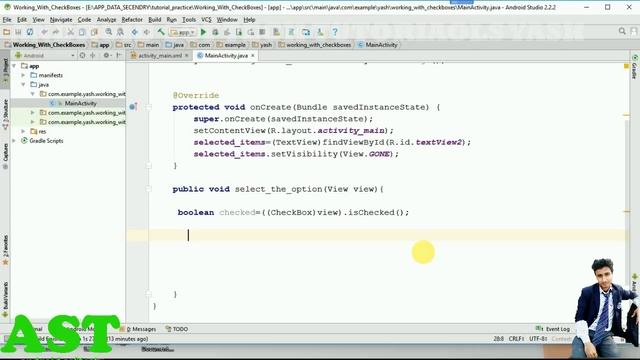Navigate Back with the left arrow icon
640x360 pixels.
click(x=135, y=32)
